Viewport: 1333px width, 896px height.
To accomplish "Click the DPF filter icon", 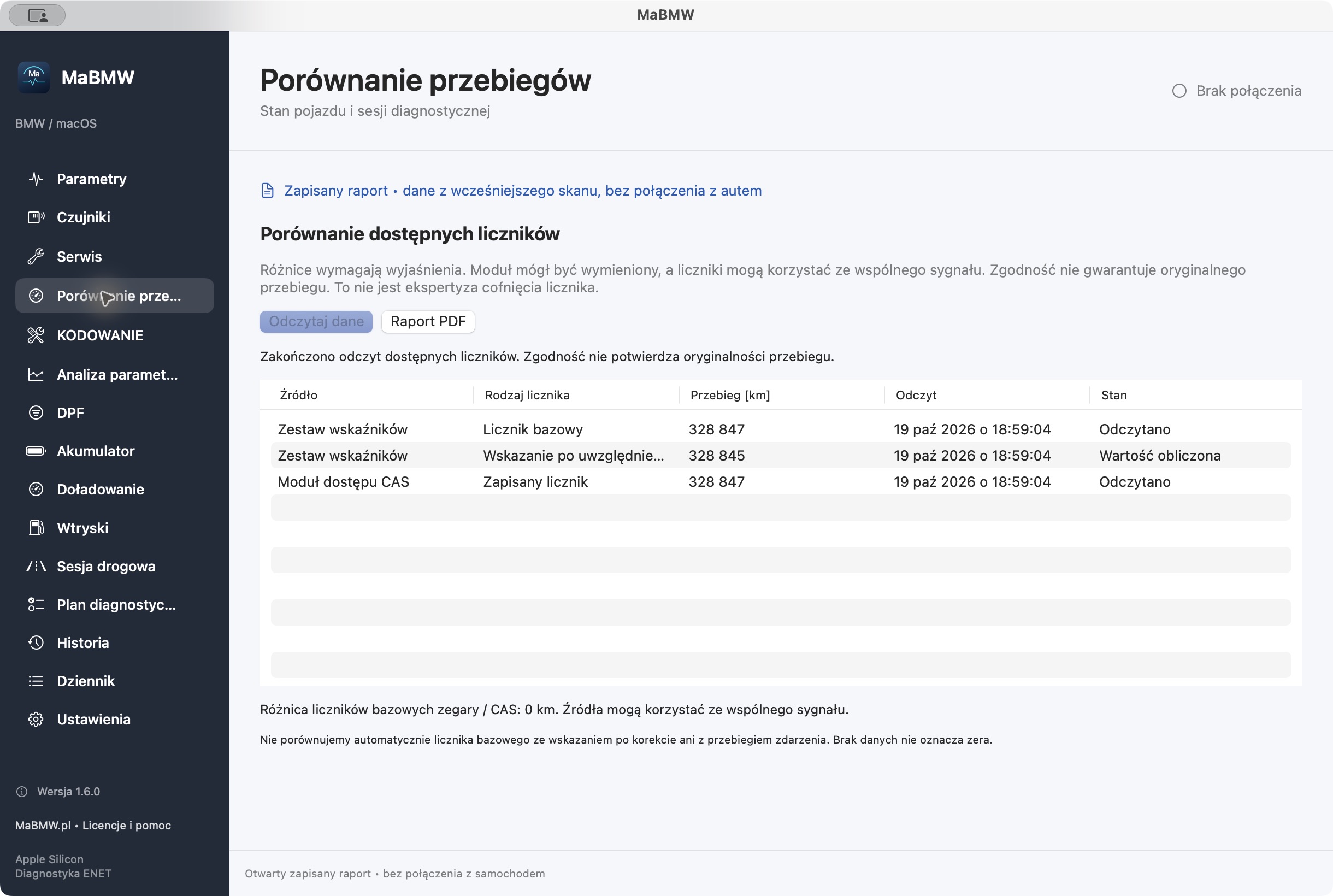I will click(36, 412).
